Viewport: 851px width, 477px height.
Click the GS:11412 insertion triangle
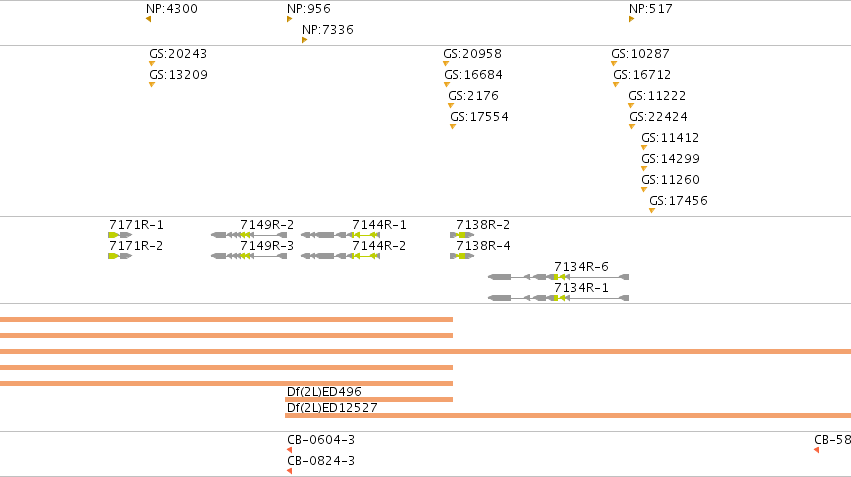click(644, 148)
